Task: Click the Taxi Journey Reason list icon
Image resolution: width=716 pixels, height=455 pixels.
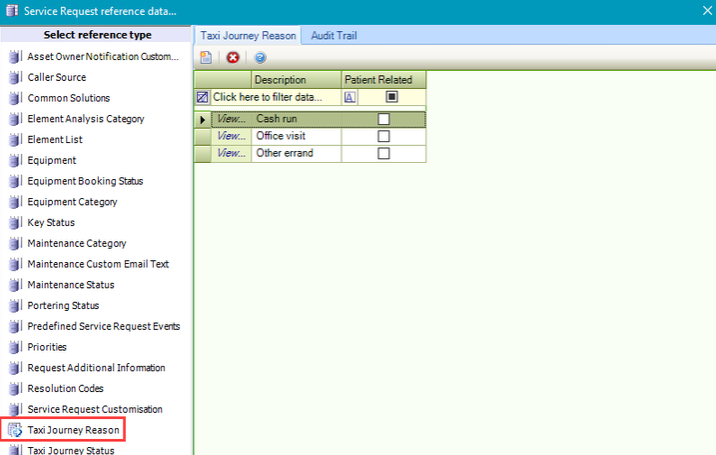Action: 14,431
